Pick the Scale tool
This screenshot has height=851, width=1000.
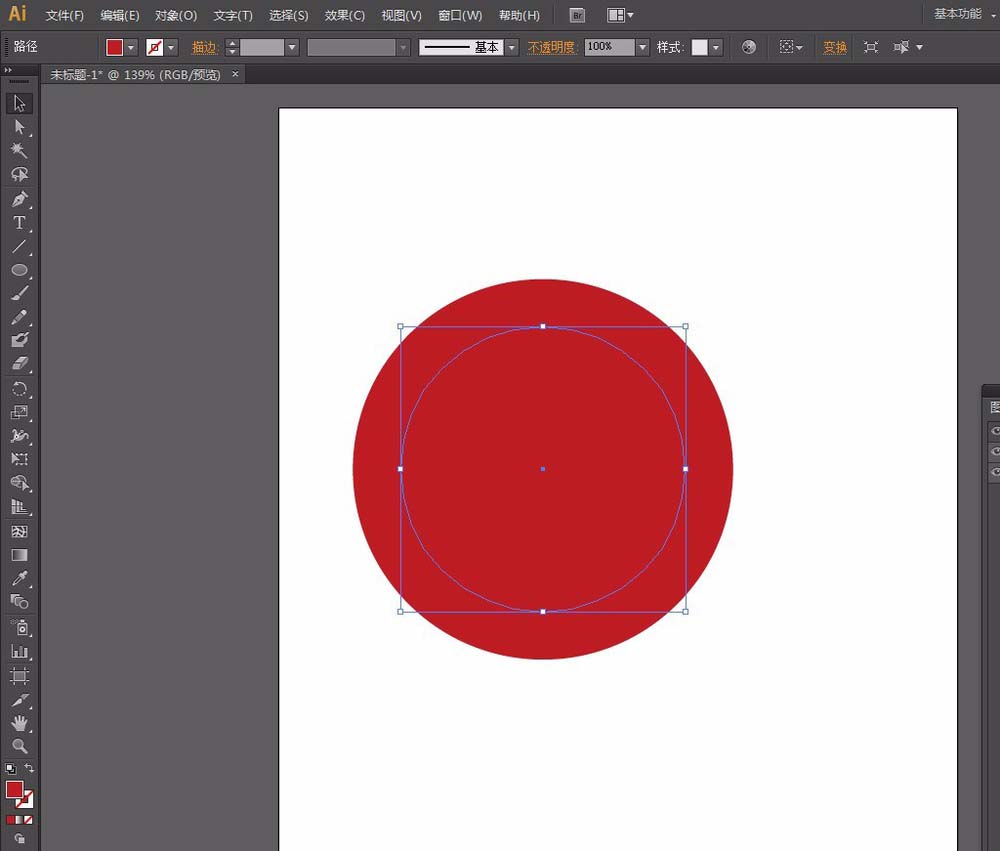pos(19,412)
